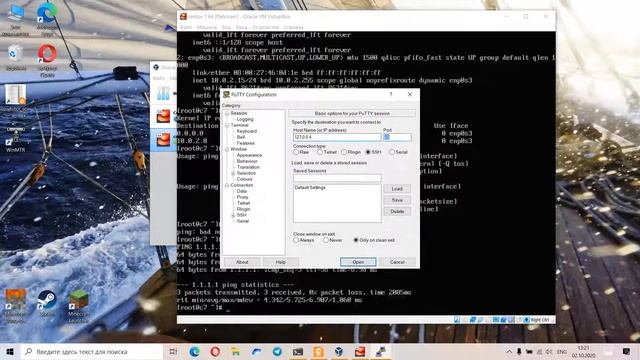Open Task View on the taskbar

[173, 351]
